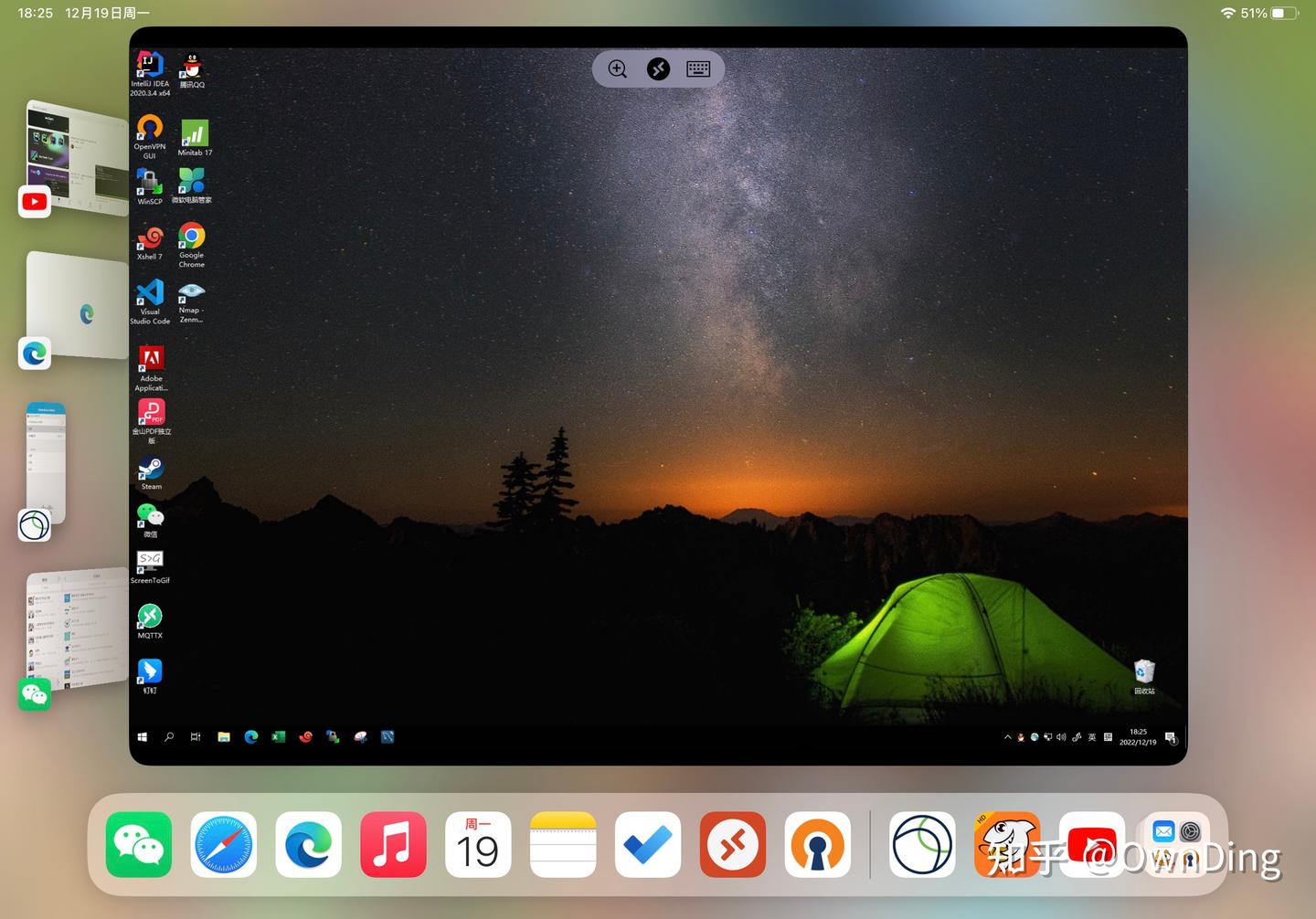Click the Remote Desktop connection bar logo
1316x919 pixels.
658,69
